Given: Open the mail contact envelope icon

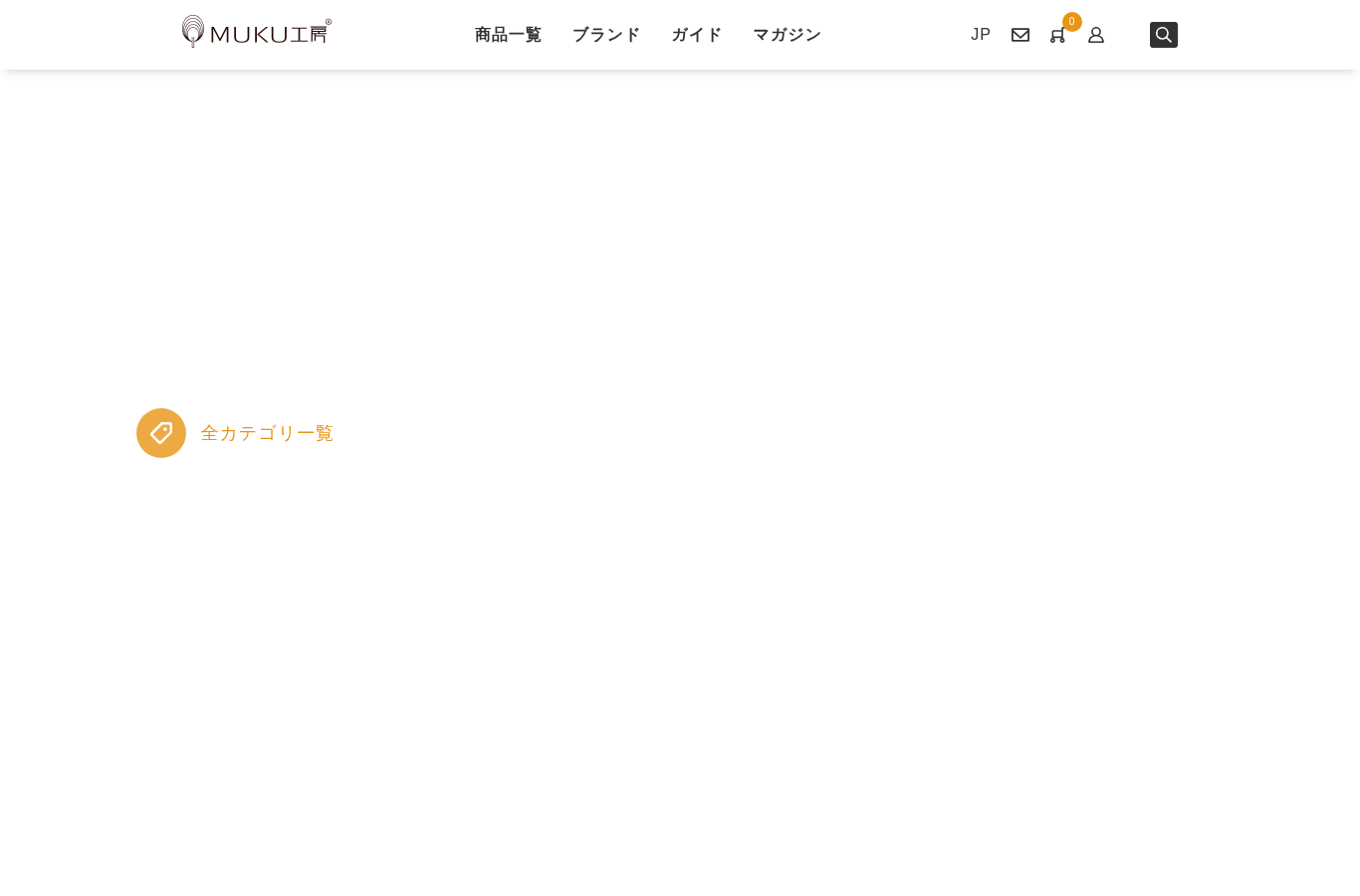Looking at the screenshot, I should 1020,35.
